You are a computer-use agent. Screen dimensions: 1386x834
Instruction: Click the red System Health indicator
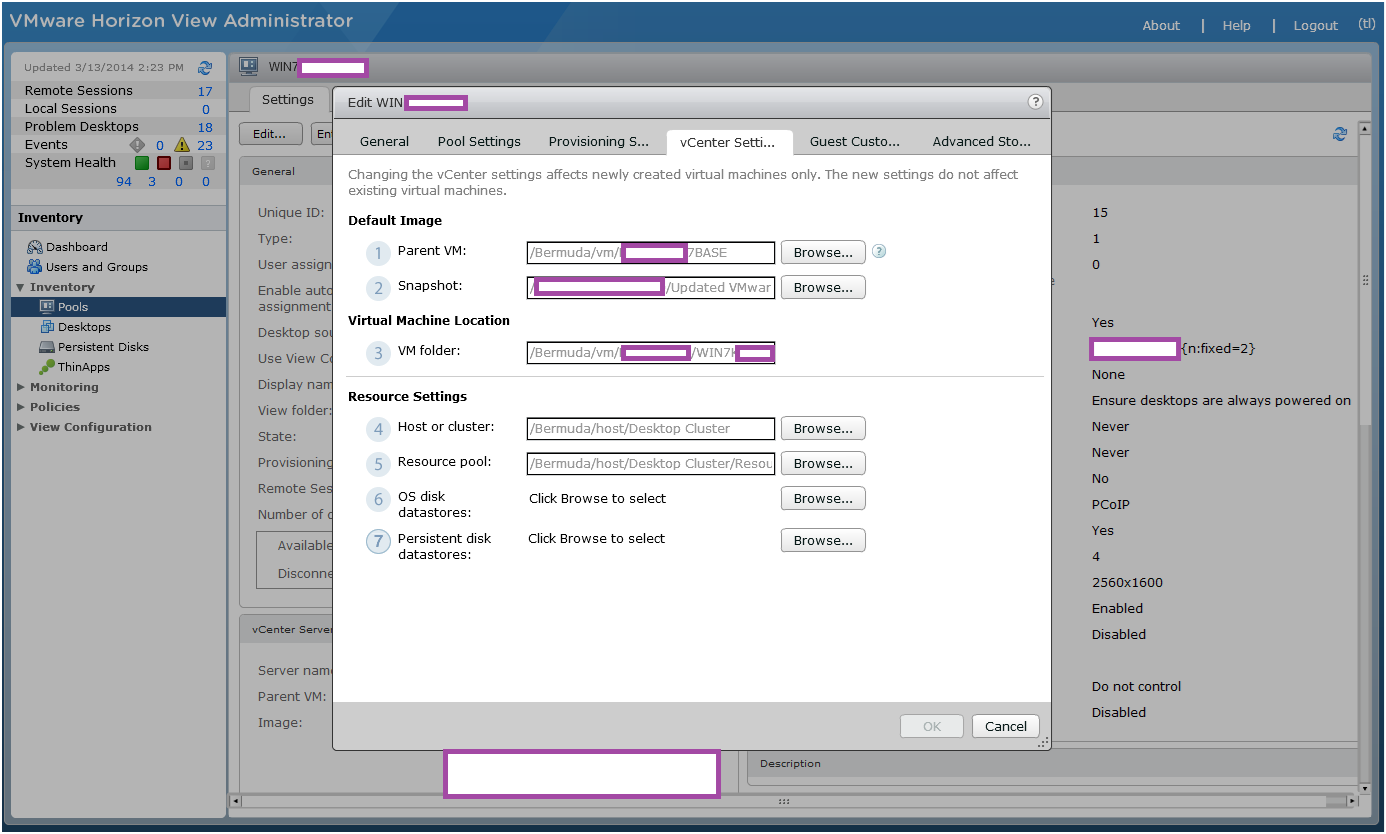tap(163, 163)
